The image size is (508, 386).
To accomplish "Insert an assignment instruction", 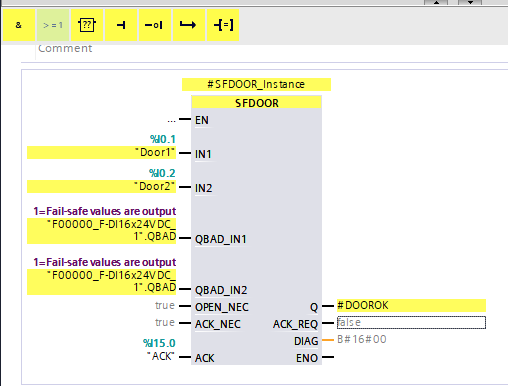I will (x=223, y=25).
